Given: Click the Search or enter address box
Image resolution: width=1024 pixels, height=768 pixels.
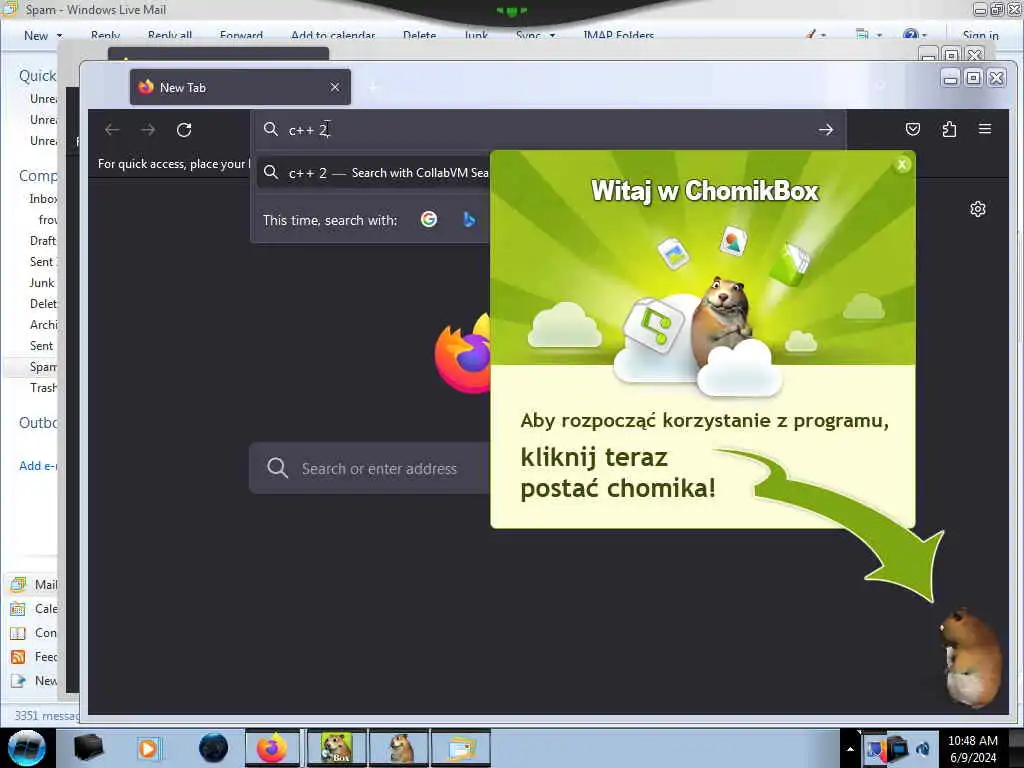Looking at the screenshot, I should pyautogui.click(x=370, y=468).
